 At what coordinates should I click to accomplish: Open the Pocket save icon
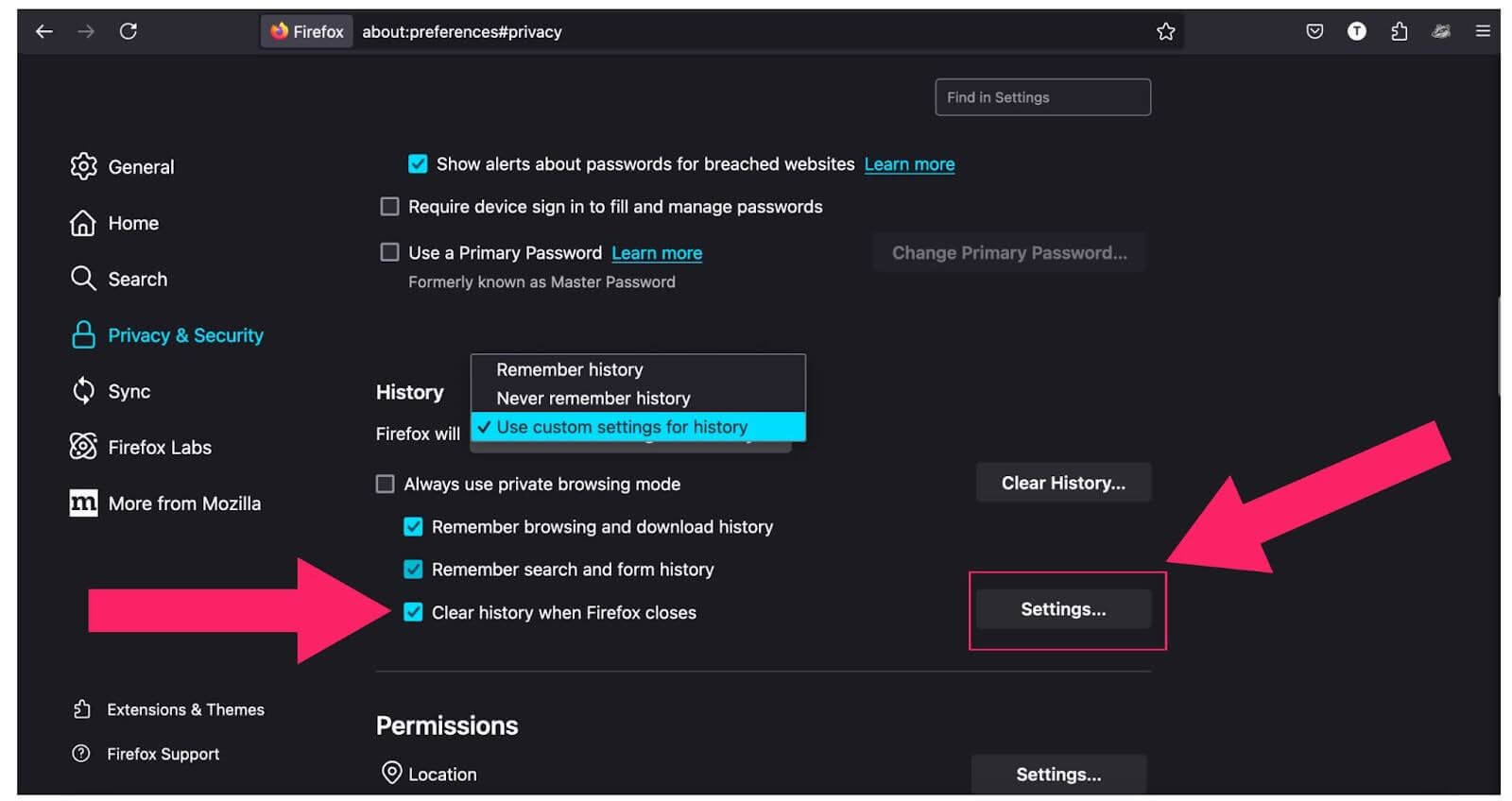(1314, 31)
